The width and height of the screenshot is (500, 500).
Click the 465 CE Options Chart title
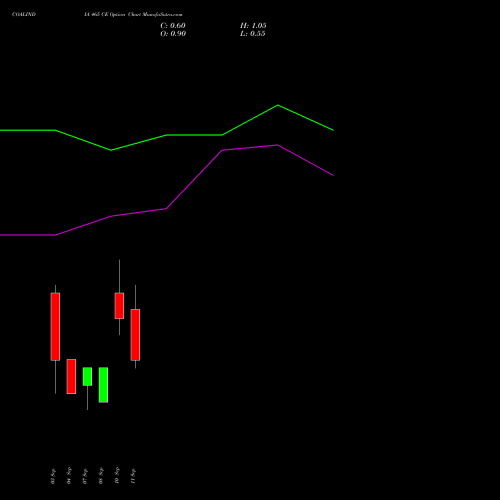point(133,14)
